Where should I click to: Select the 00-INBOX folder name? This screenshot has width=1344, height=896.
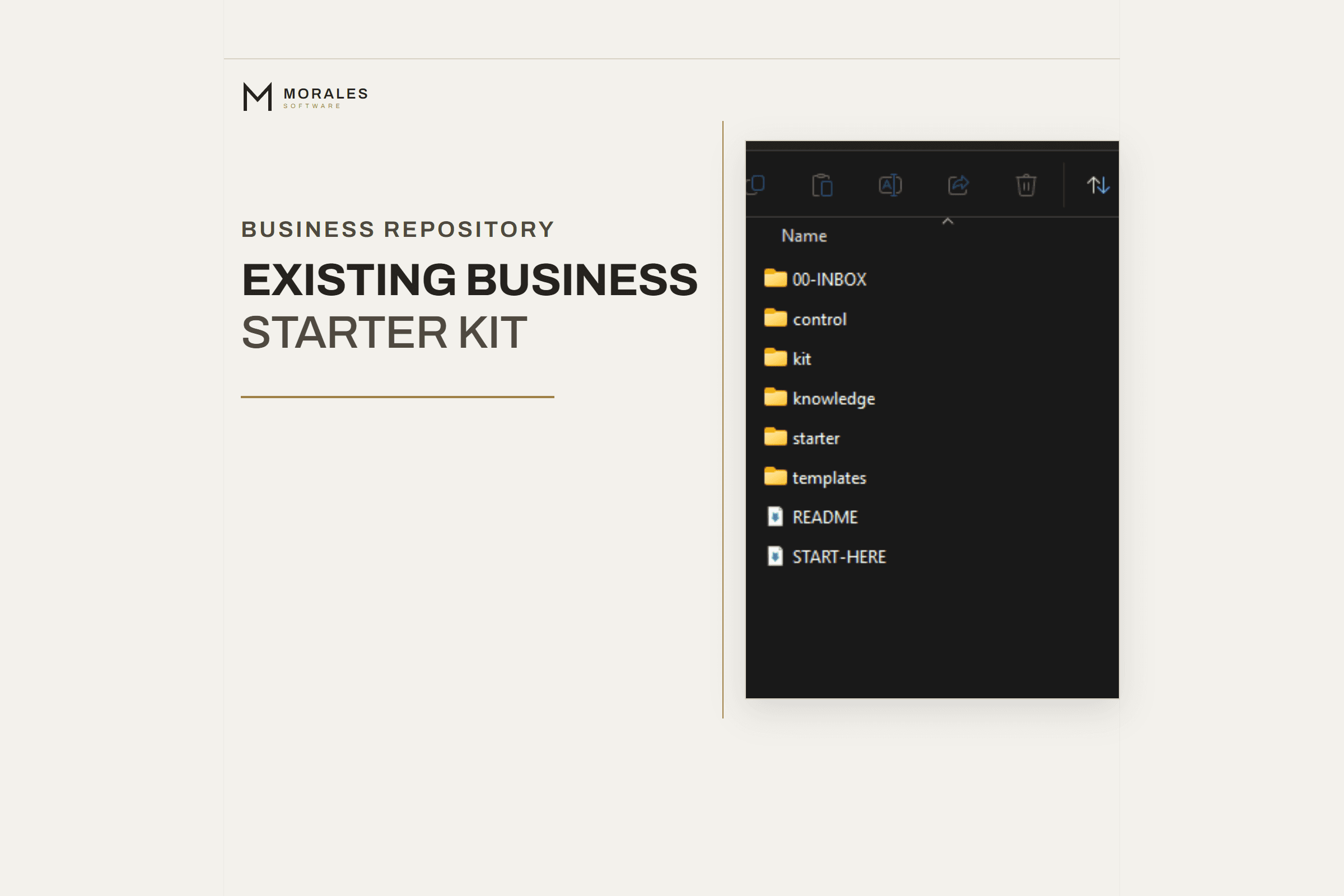click(x=829, y=279)
